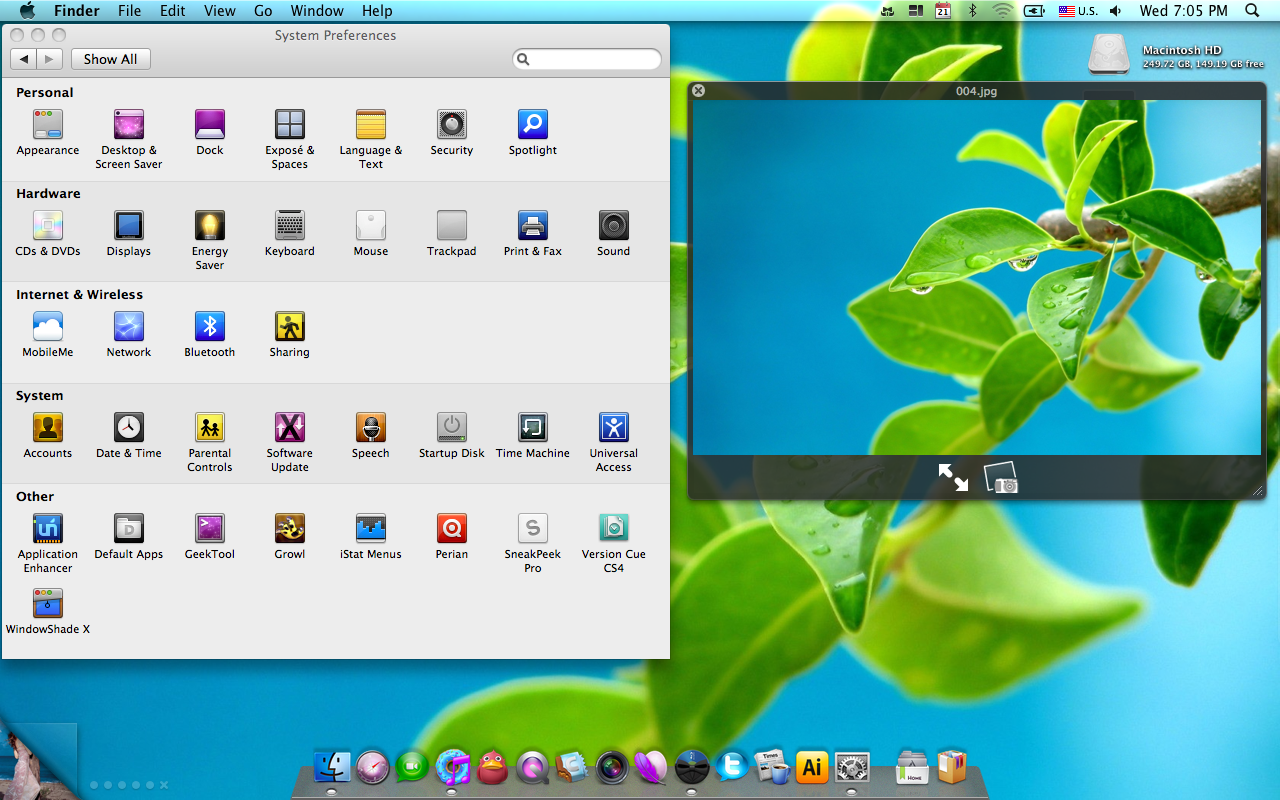Viewport: 1280px width, 800px height.
Task: Open Mouse preferences
Action: click(371, 233)
